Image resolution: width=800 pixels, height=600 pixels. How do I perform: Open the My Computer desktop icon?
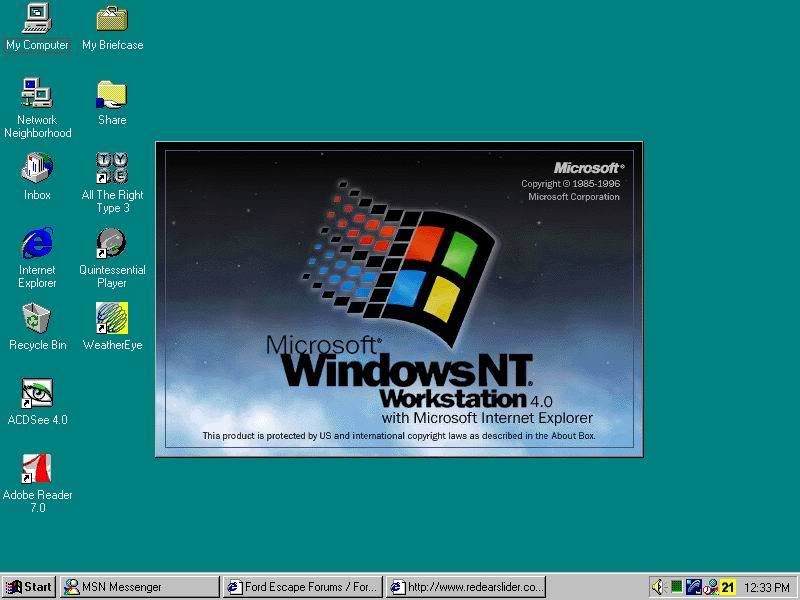(x=37, y=18)
